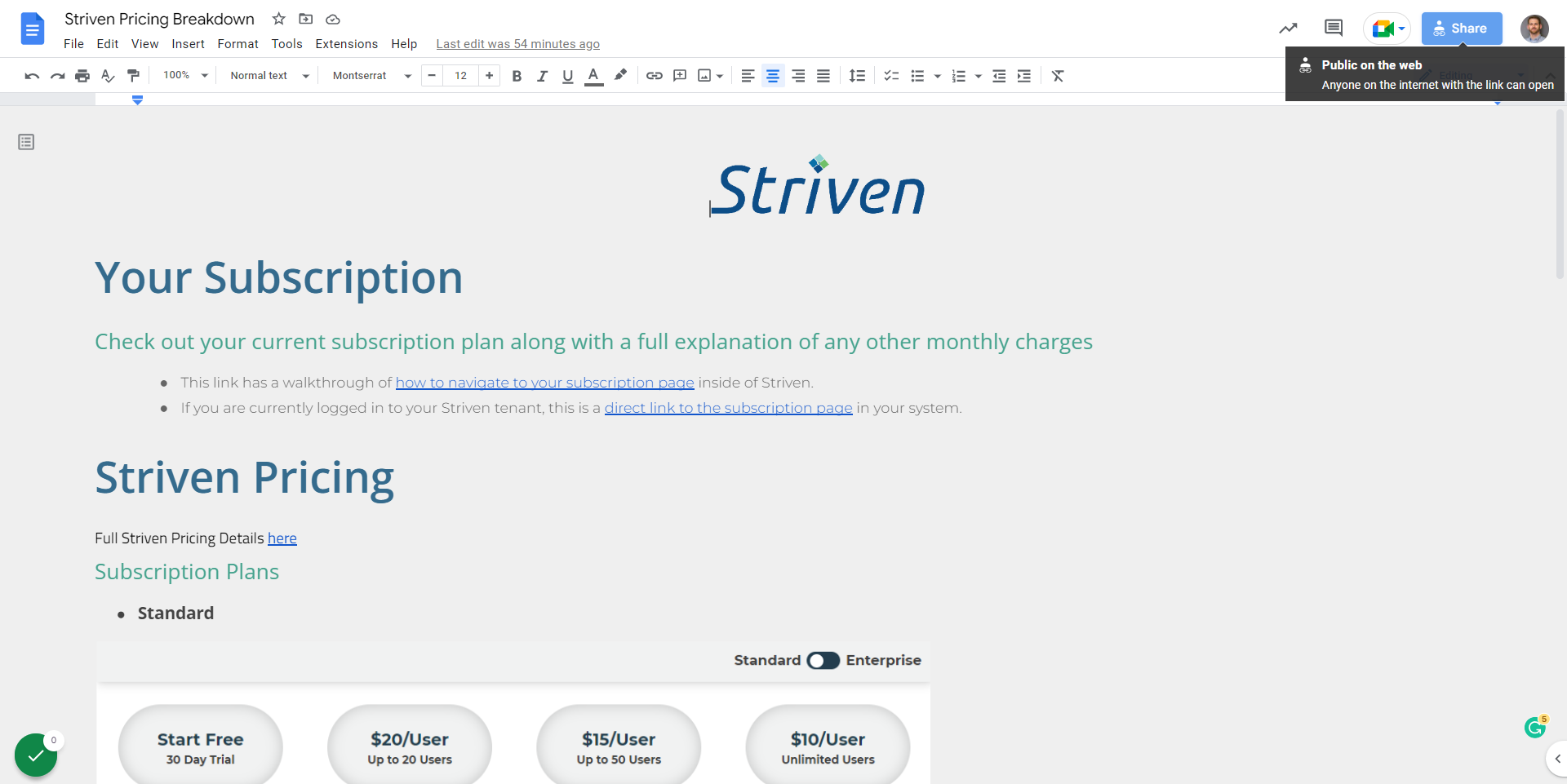Viewport: 1567px width, 784px height.
Task: Open the 100% zoom dropdown
Action: pyautogui.click(x=185, y=75)
